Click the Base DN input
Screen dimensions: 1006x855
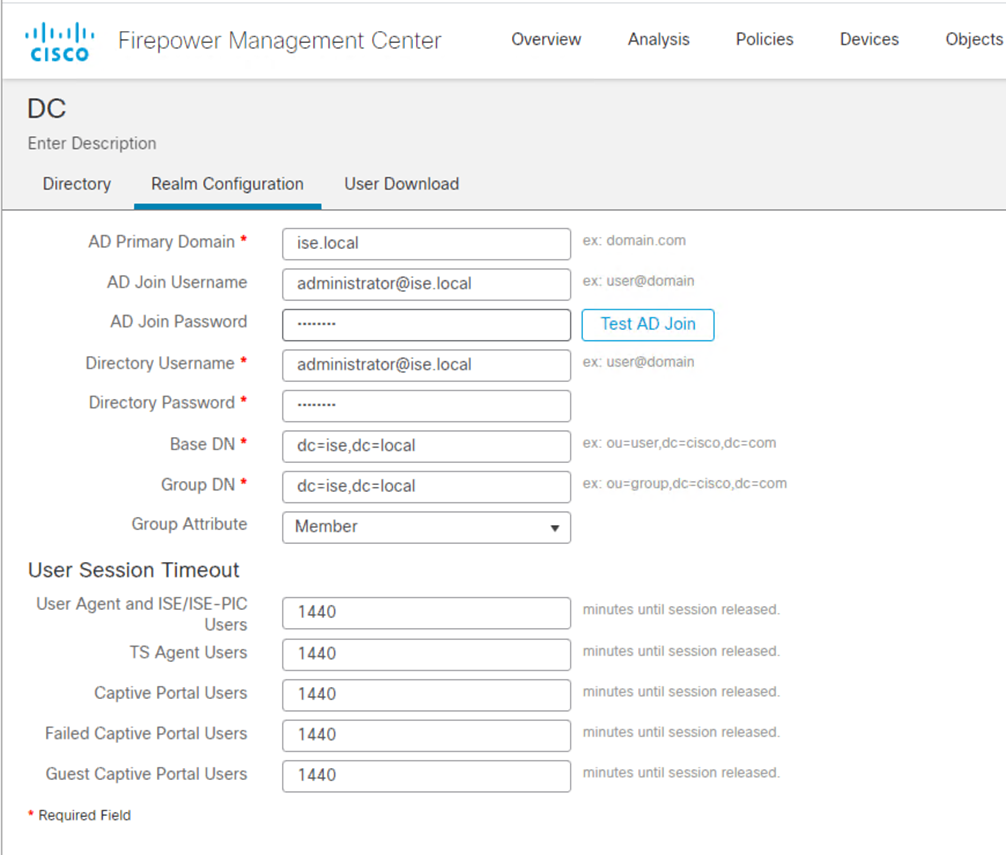point(426,446)
